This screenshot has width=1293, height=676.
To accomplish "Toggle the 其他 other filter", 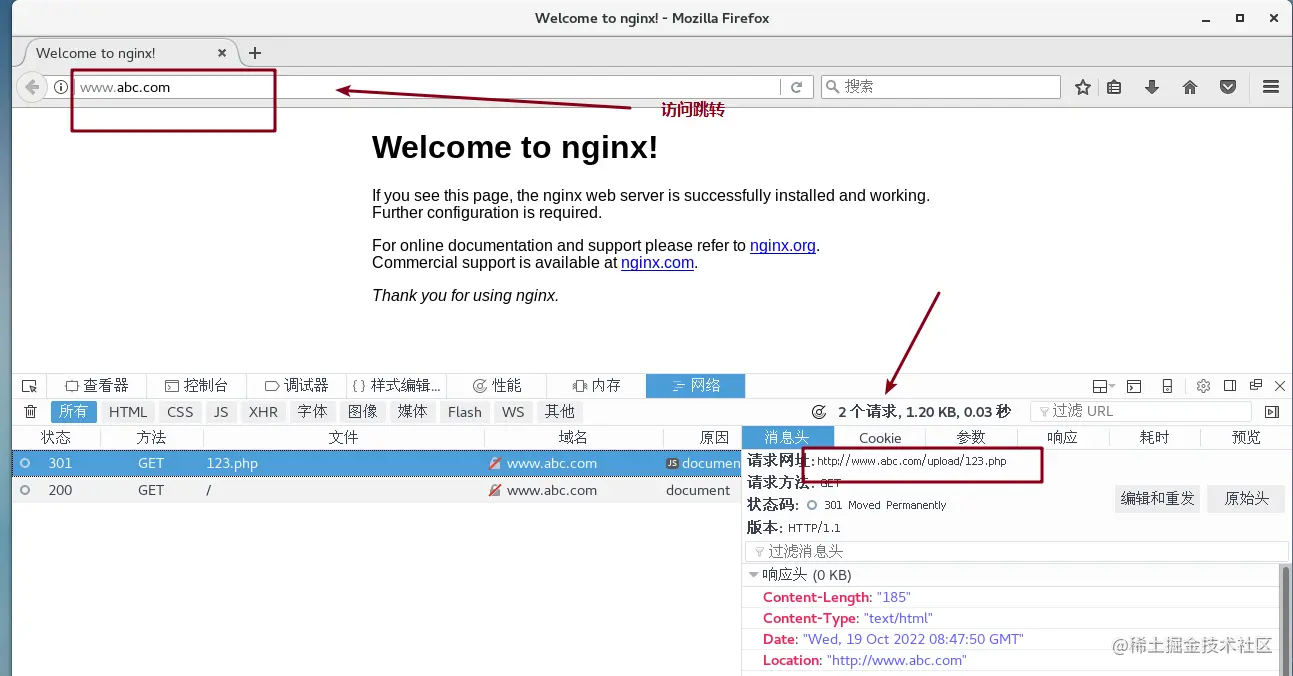I will pos(560,411).
